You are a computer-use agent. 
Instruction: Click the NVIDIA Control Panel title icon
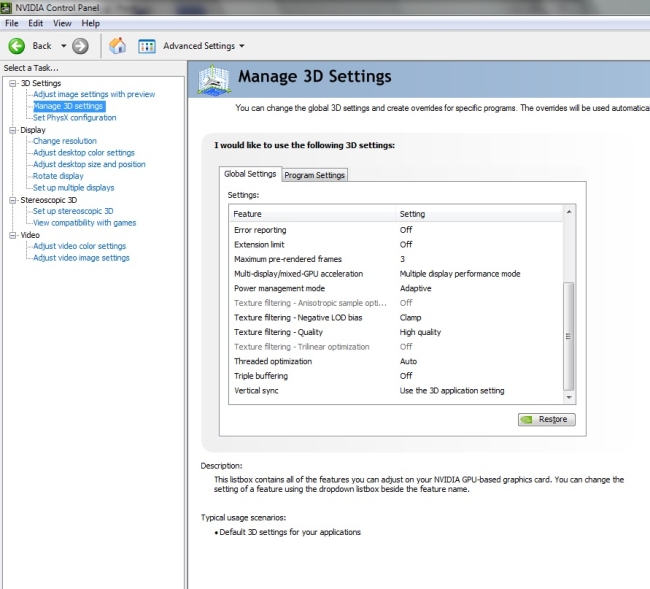[x=7, y=7]
